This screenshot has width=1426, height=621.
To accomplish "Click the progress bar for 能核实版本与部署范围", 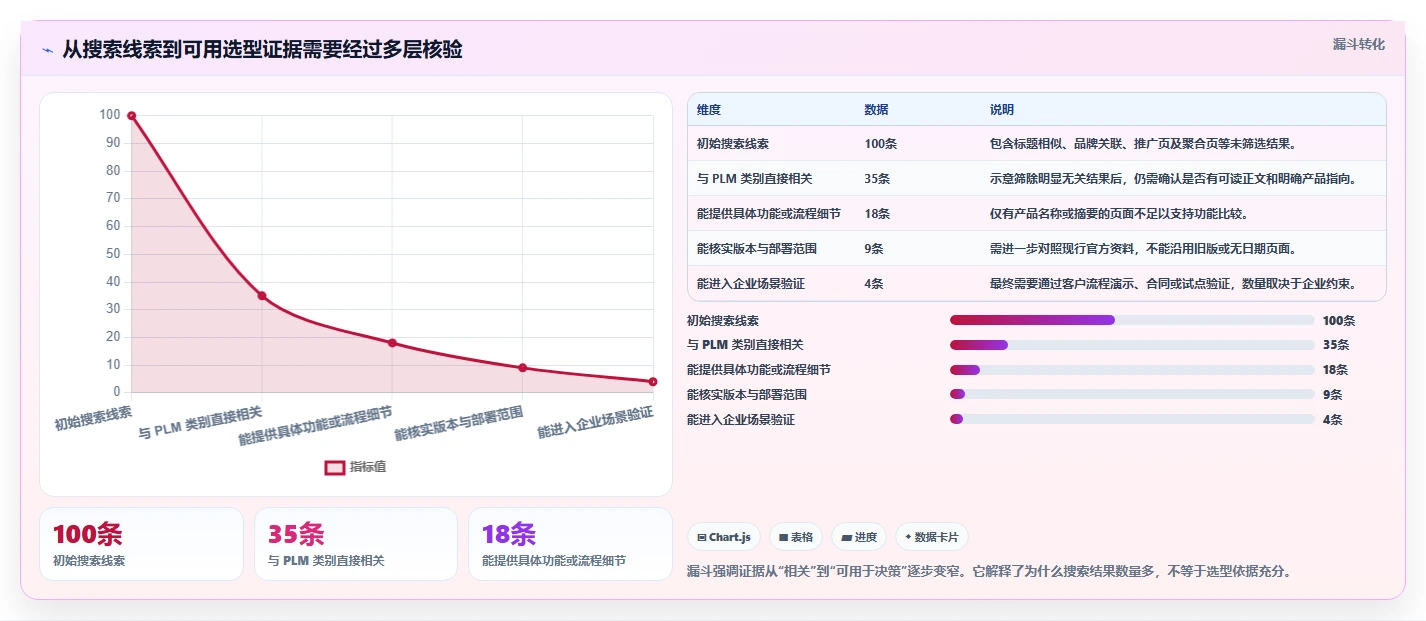I will [x=1132, y=395].
